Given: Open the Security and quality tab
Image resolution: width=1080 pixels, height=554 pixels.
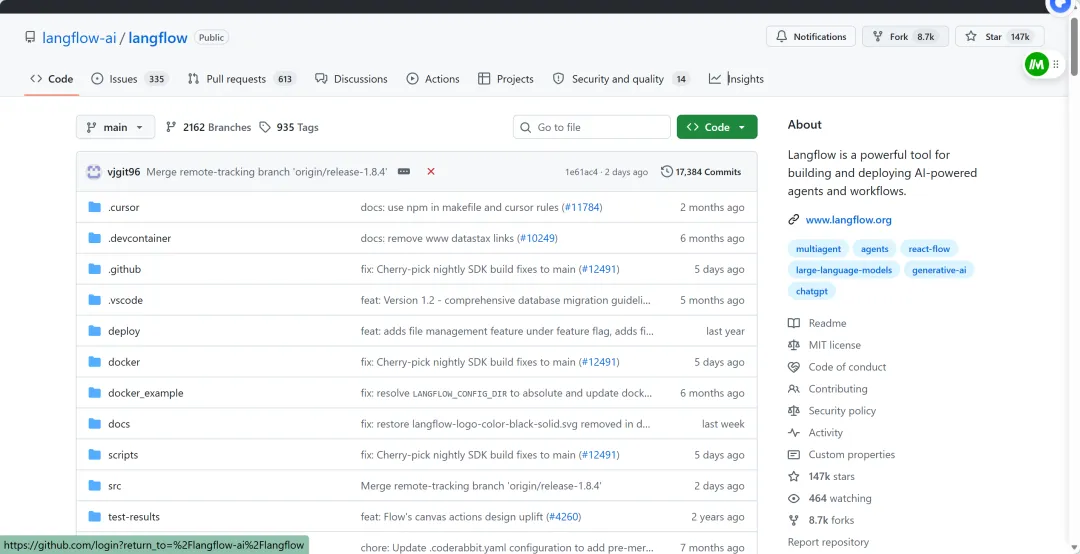Looking at the screenshot, I should click(621, 79).
